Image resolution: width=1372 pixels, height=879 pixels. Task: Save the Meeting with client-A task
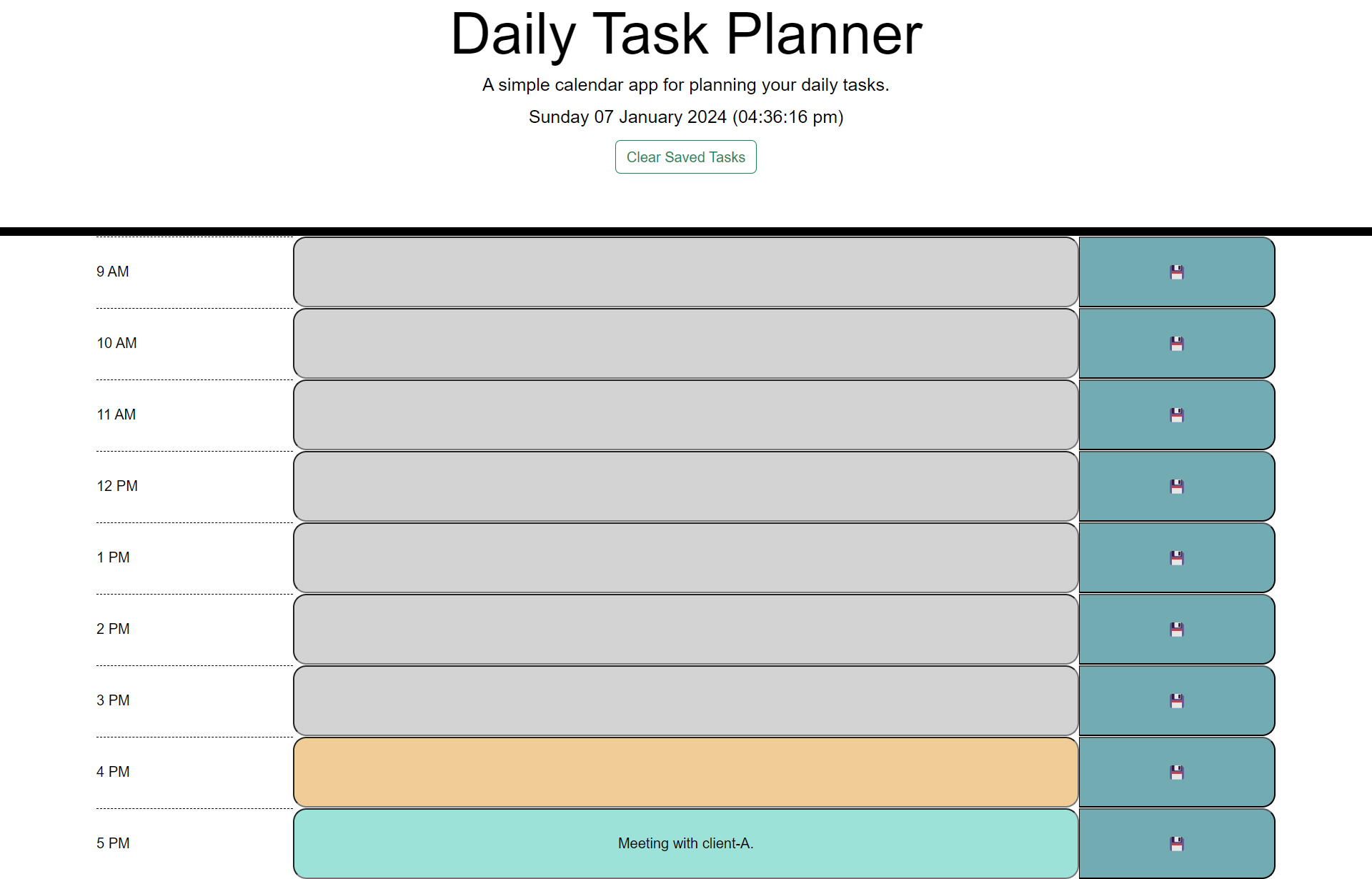coord(1177,843)
